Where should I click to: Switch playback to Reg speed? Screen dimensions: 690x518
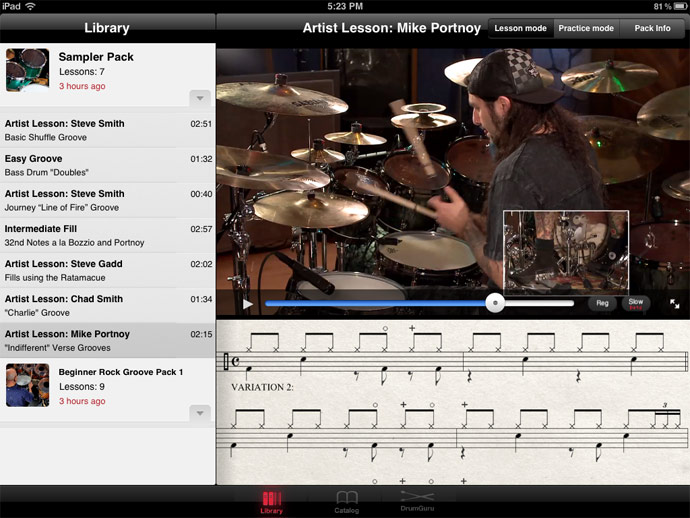pos(602,303)
